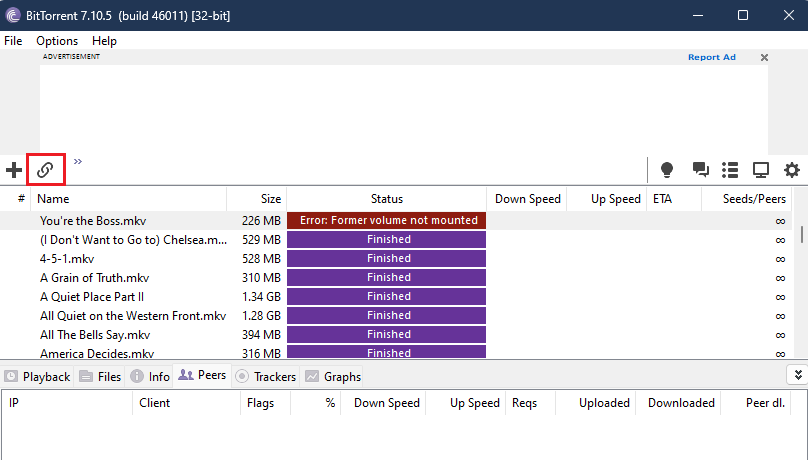Click the Error: Former volume not mounted status
This screenshot has height=460, width=808.
(x=386, y=220)
